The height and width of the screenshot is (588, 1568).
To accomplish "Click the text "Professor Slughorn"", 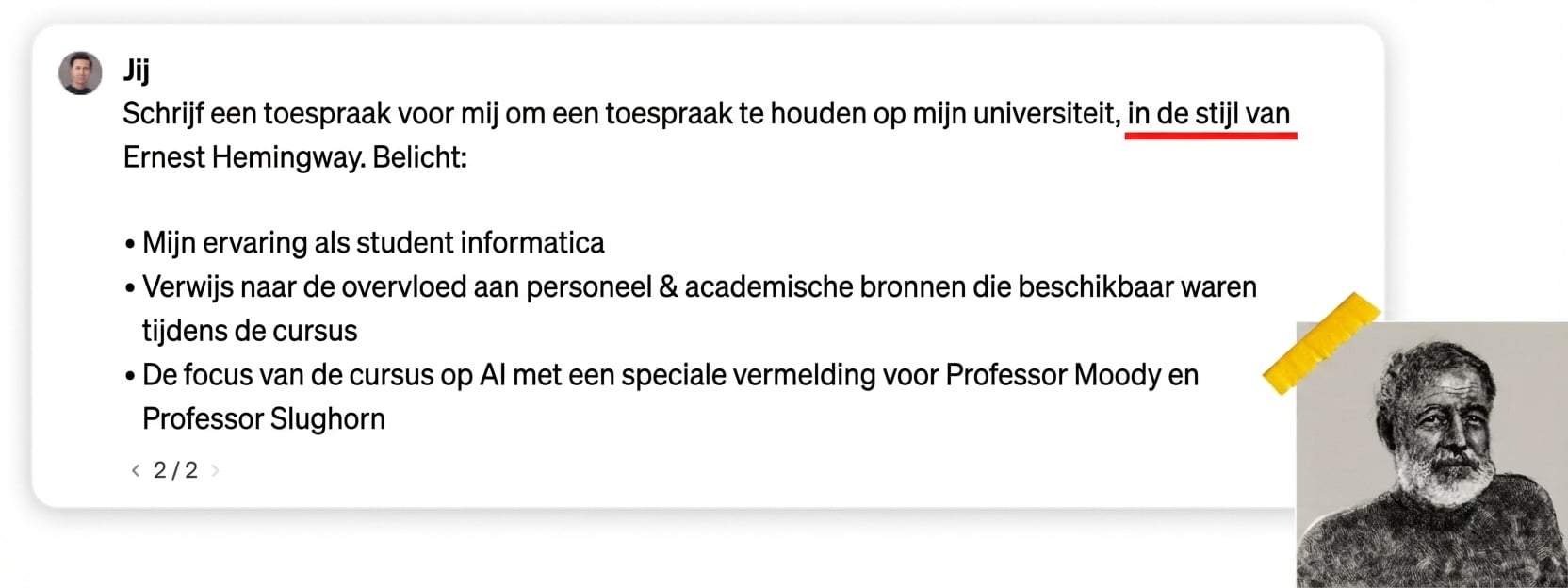I will (x=264, y=418).
